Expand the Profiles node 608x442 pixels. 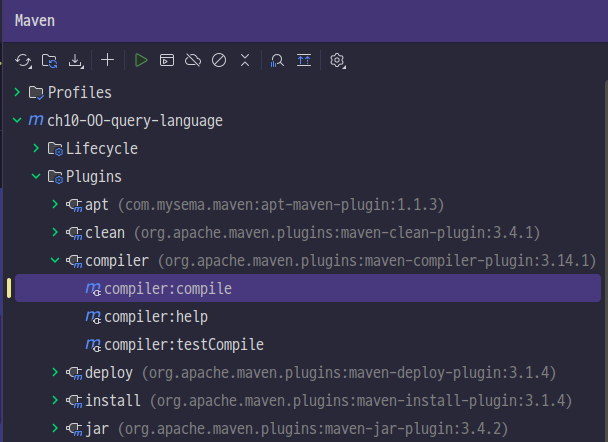pos(17,92)
